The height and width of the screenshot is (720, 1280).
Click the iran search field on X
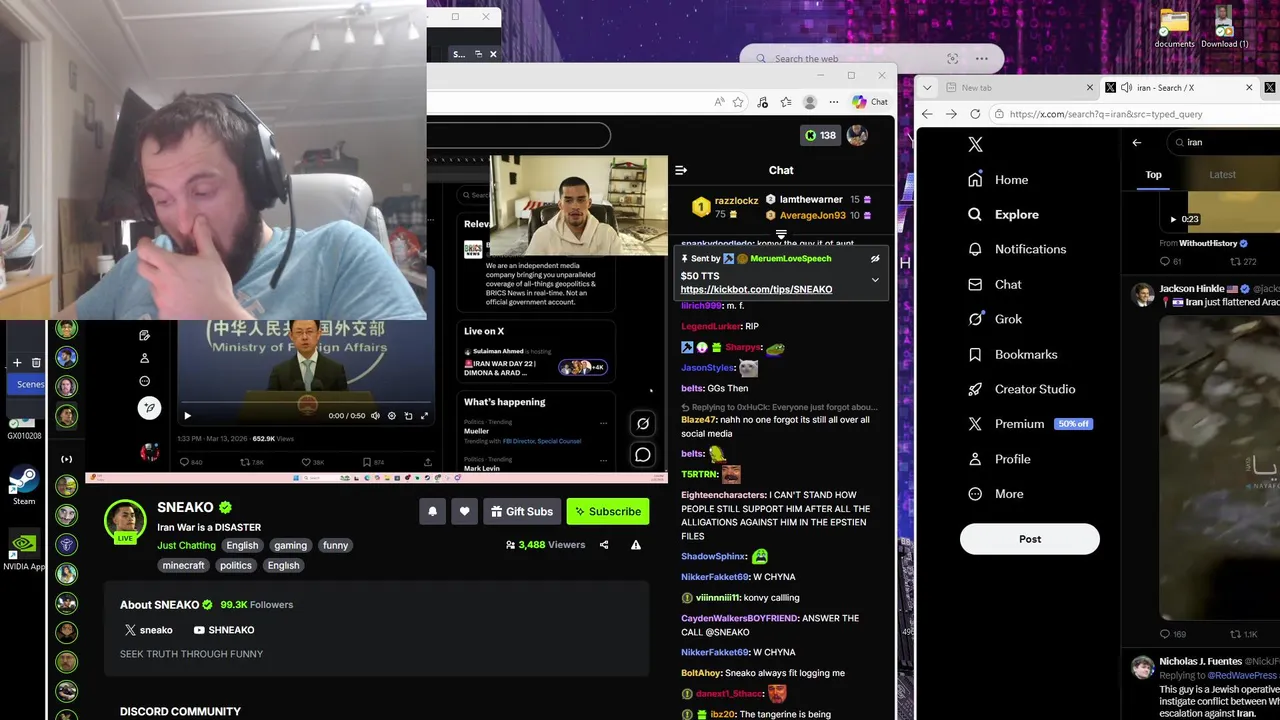[x=1224, y=142]
